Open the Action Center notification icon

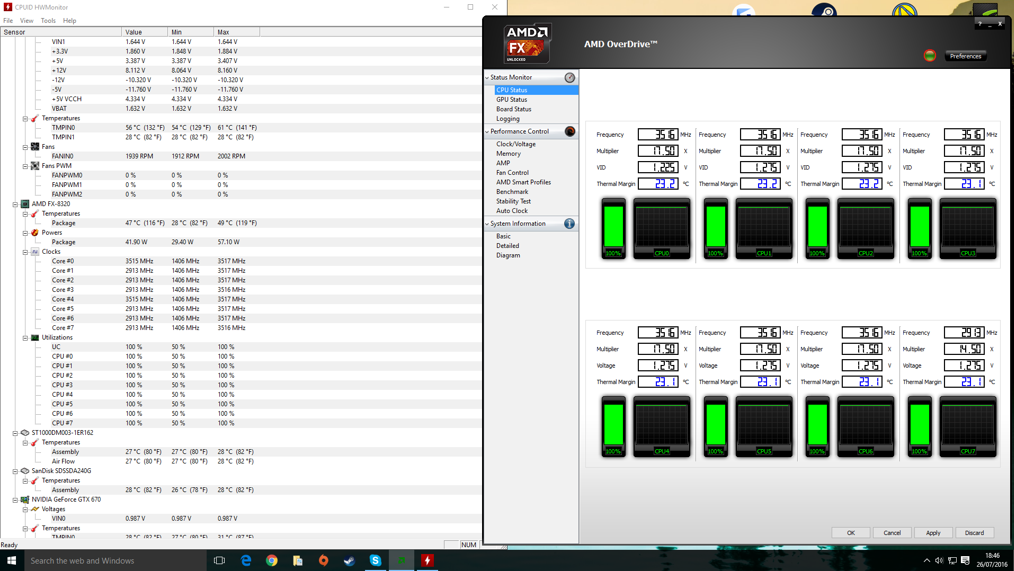[965, 561]
